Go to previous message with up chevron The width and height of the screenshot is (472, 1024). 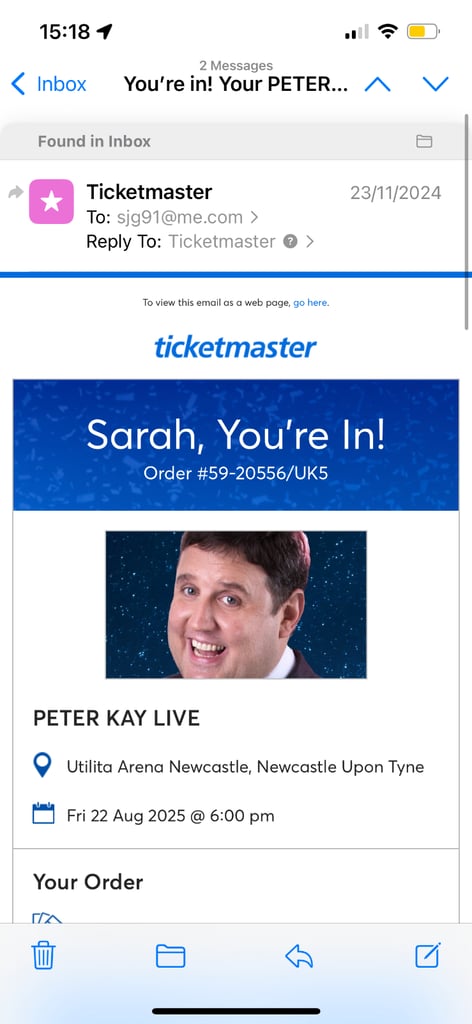[x=377, y=84]
